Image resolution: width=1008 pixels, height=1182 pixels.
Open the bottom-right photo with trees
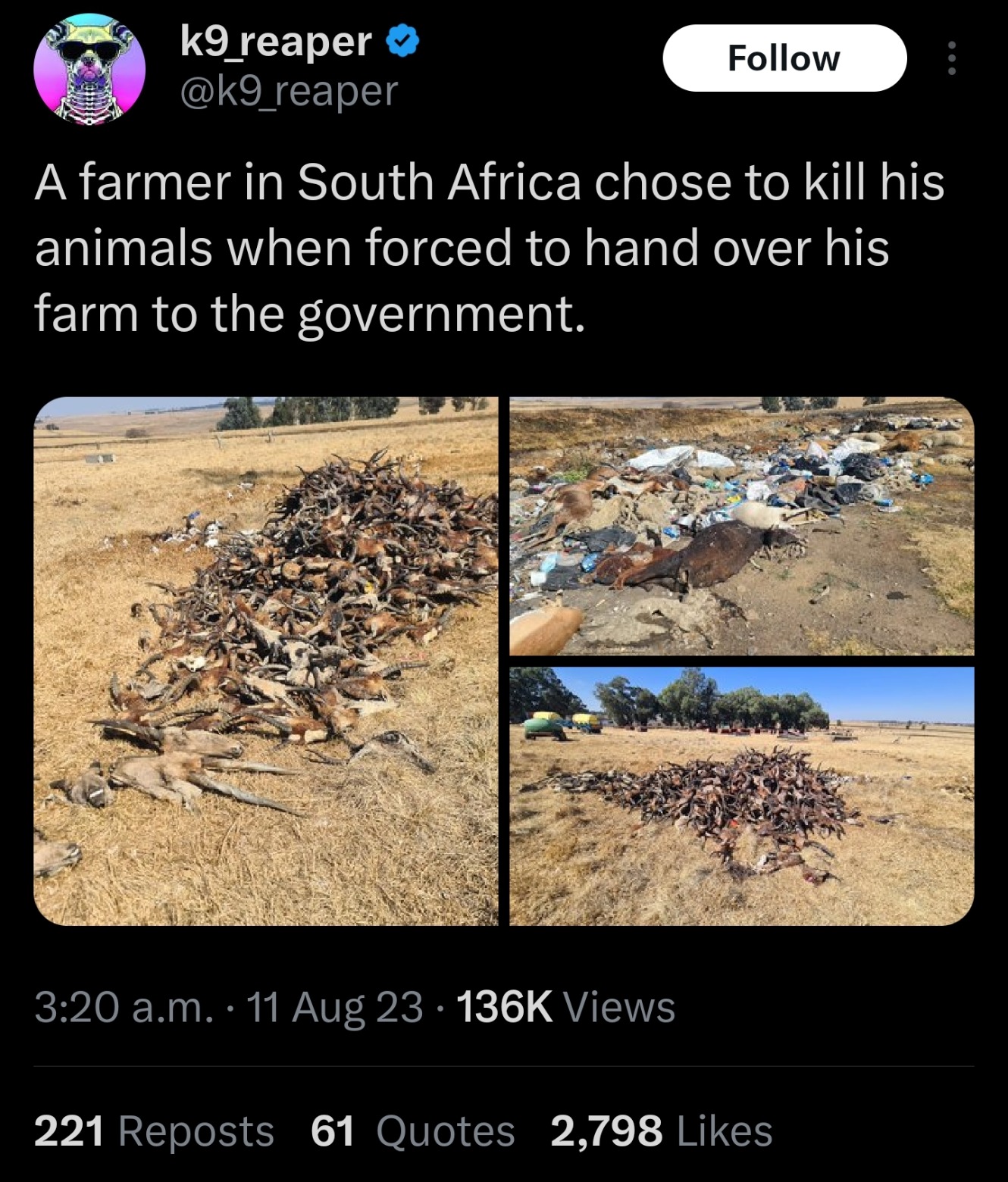[741, 796]
